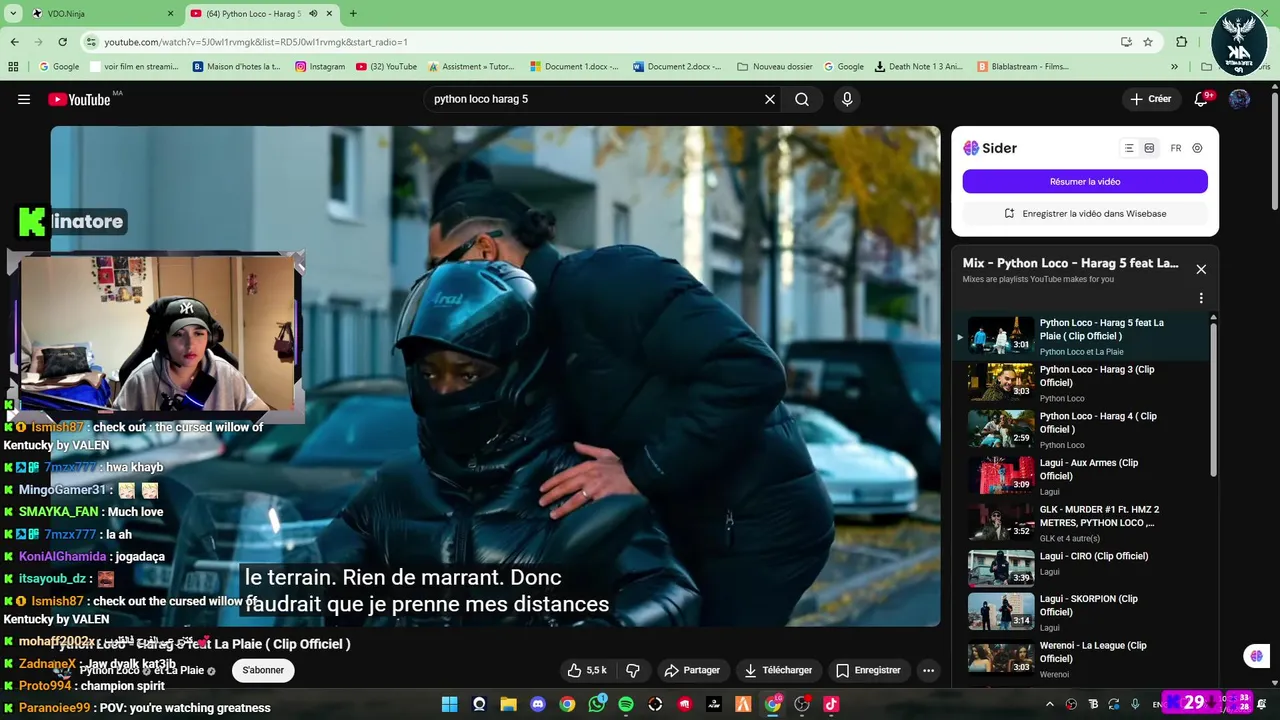Select Lagui - SKORPION in playlist
The image size is (1280, 720).
click(1080, 612)
